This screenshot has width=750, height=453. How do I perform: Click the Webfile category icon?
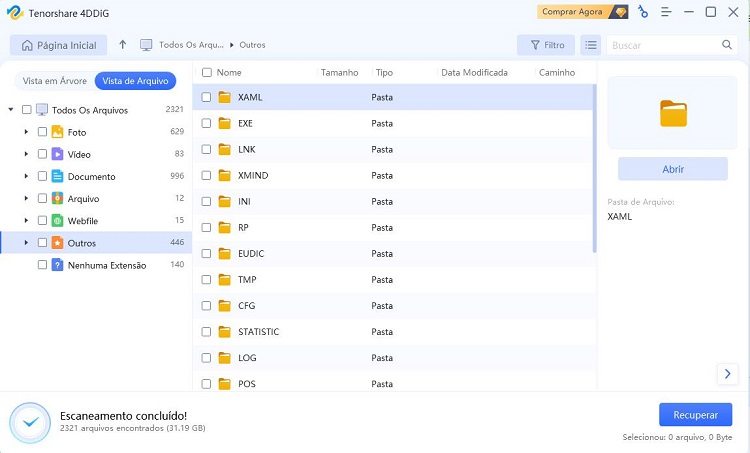coord(58,220)
